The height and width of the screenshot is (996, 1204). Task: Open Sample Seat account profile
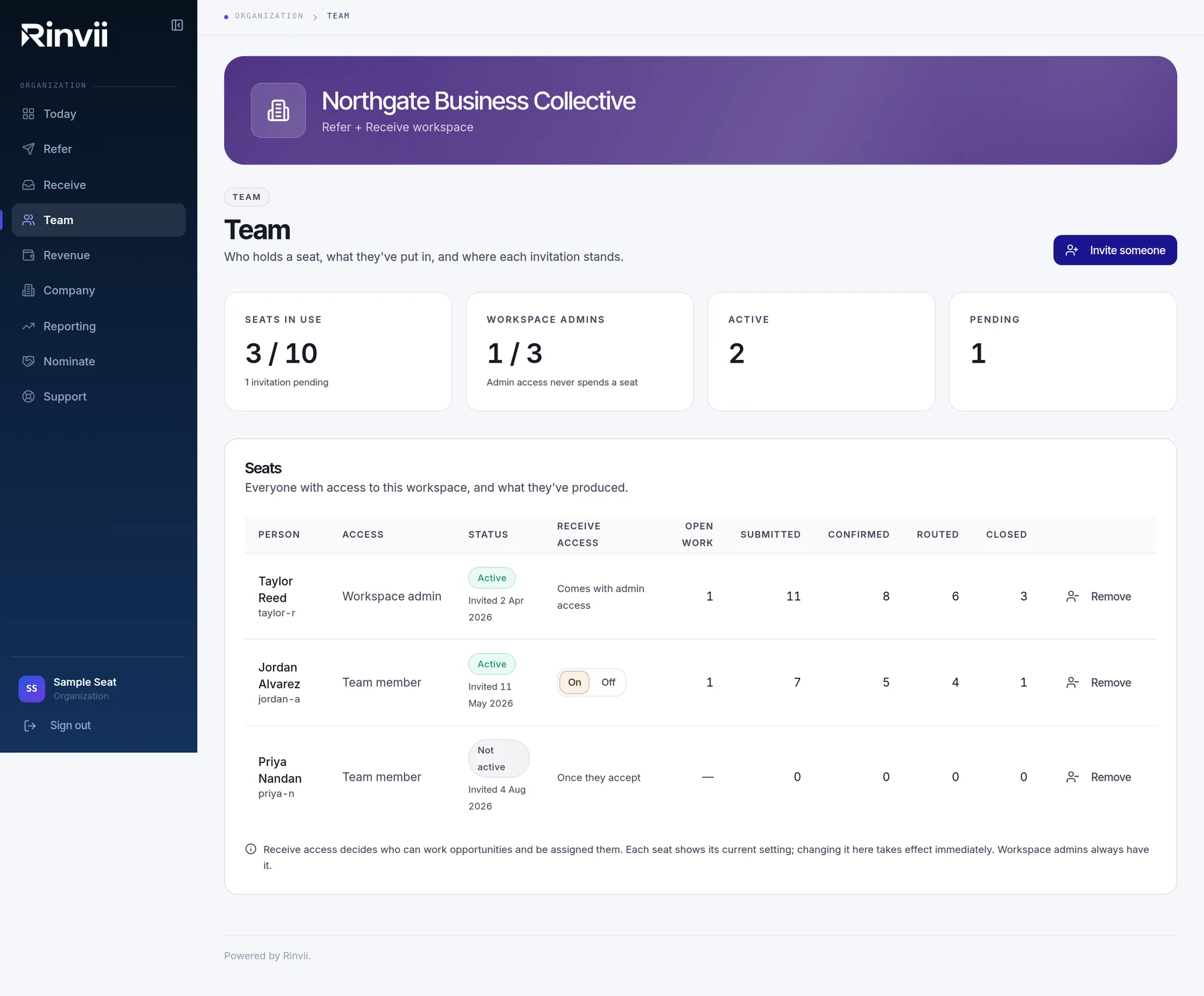(98, 689)
